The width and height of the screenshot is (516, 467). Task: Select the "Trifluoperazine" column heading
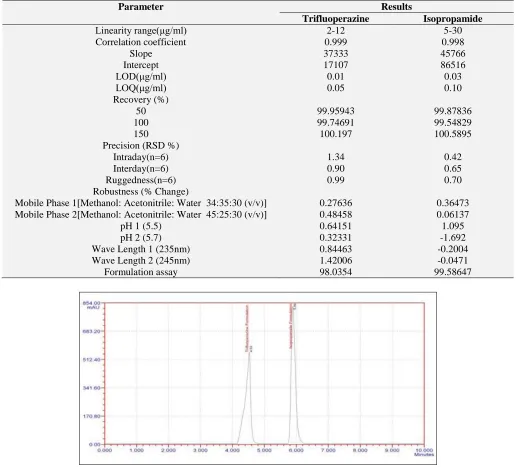tap(336, 19)
